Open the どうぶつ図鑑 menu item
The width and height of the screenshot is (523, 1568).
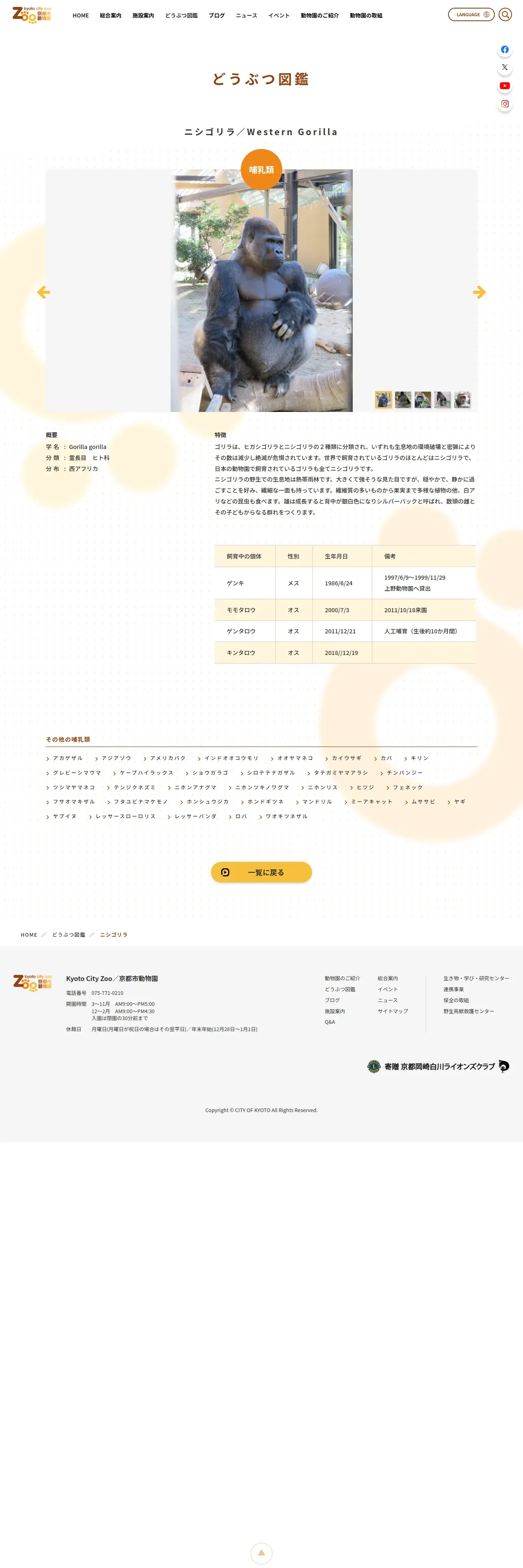181,16
